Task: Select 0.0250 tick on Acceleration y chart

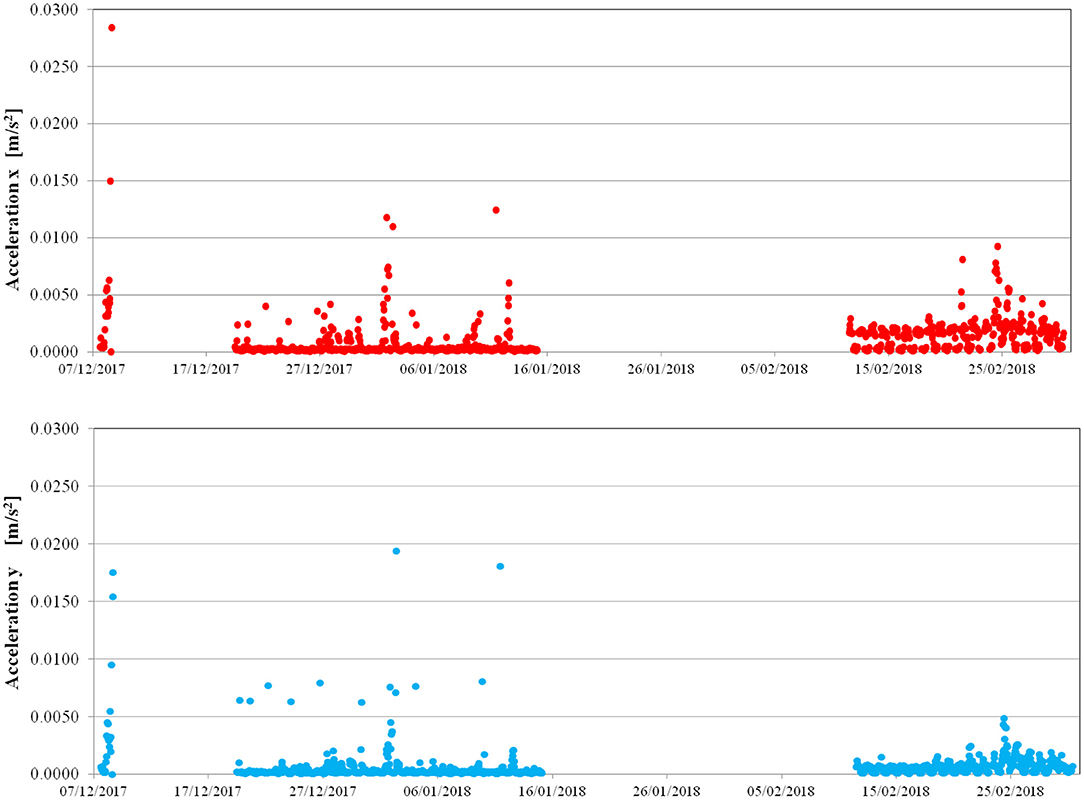Action: click(x=54, y=486)
